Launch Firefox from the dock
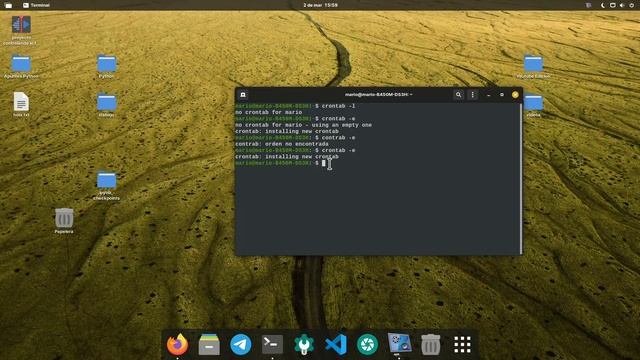Screen dimensions: 640x360 click(x=177, y=344)
